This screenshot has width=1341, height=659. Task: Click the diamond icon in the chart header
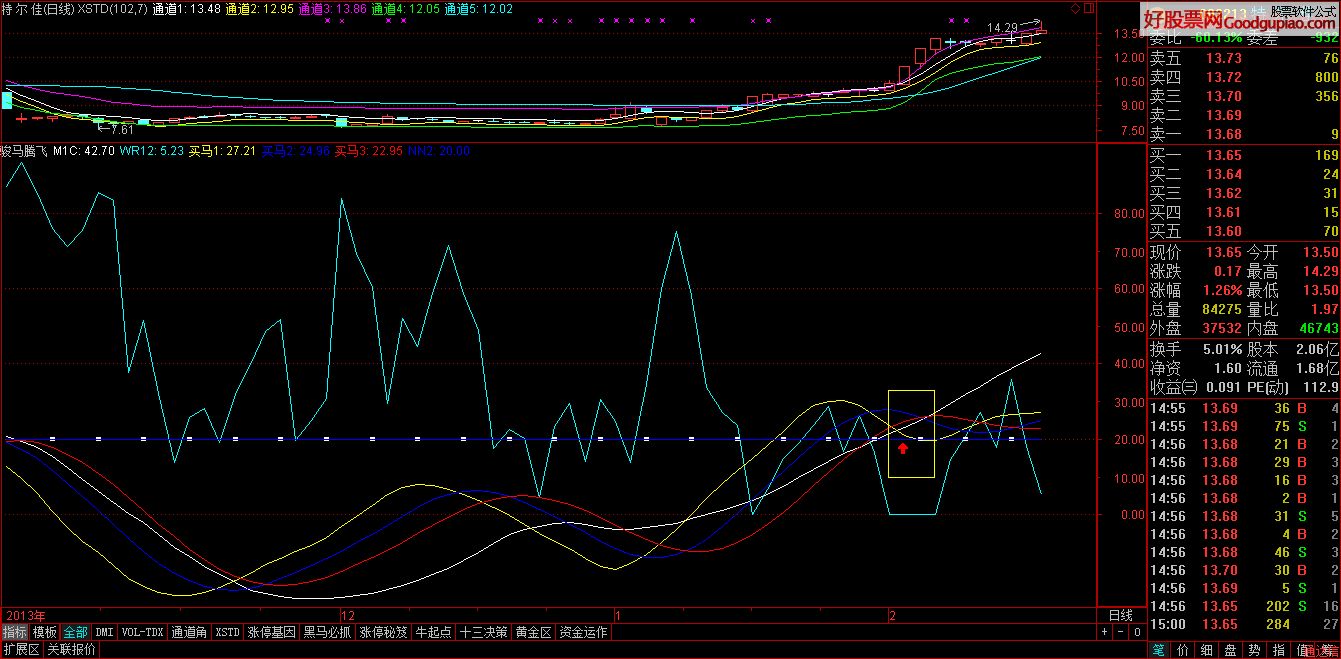point(1075,7)
